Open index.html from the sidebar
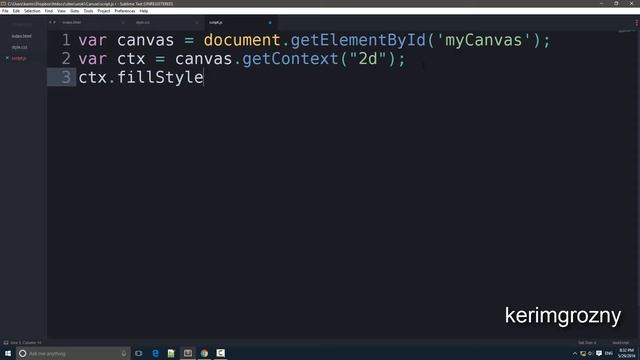This screenshot has height=360, width=640. tap(22, 36)
